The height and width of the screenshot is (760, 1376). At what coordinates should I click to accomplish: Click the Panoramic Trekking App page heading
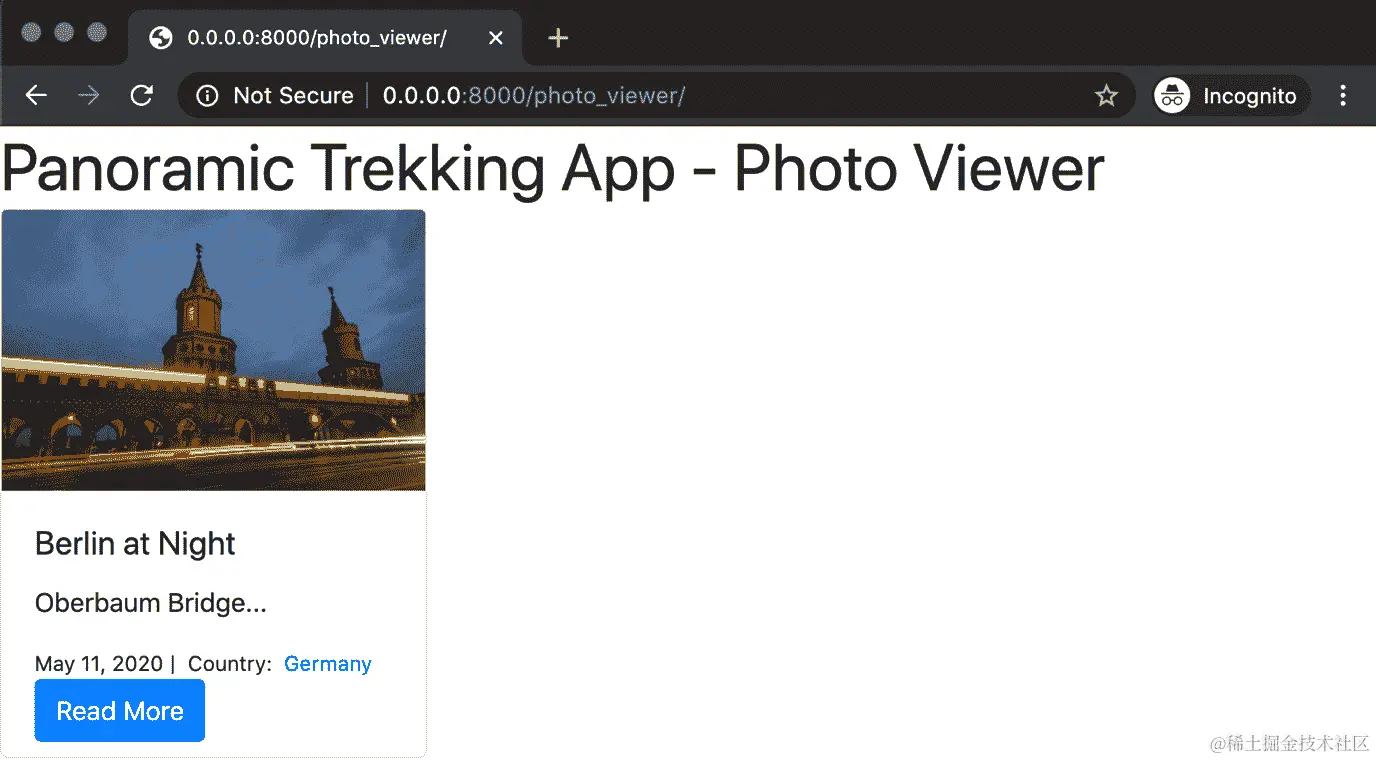(553, 168)
